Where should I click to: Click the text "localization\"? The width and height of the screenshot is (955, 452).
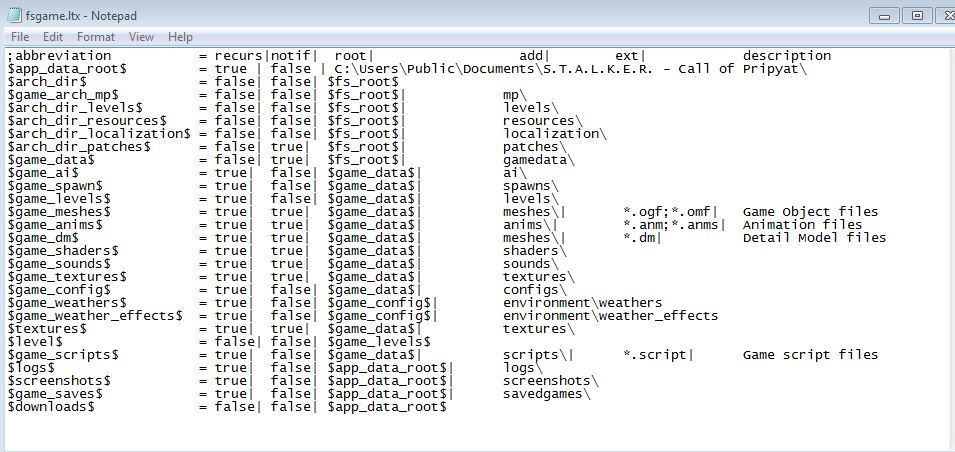pyautogui.click(x=555, y=133)
